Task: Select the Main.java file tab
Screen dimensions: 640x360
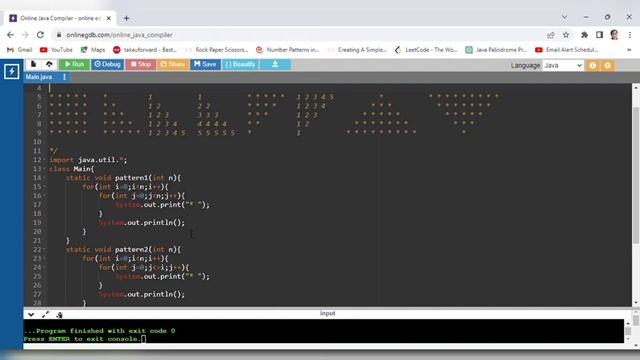Action: tap(39, 77)
